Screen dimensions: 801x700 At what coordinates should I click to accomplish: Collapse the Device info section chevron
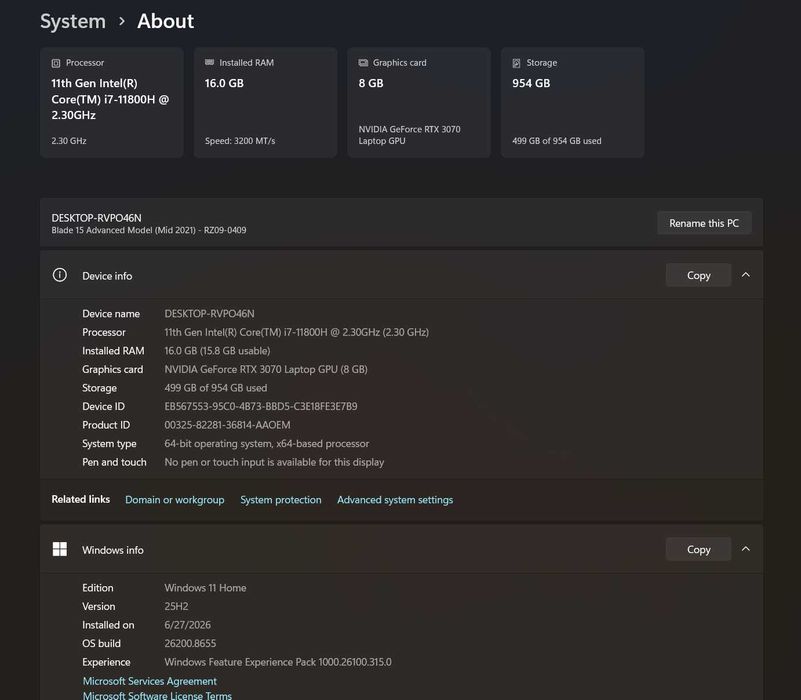coord(746,275)
